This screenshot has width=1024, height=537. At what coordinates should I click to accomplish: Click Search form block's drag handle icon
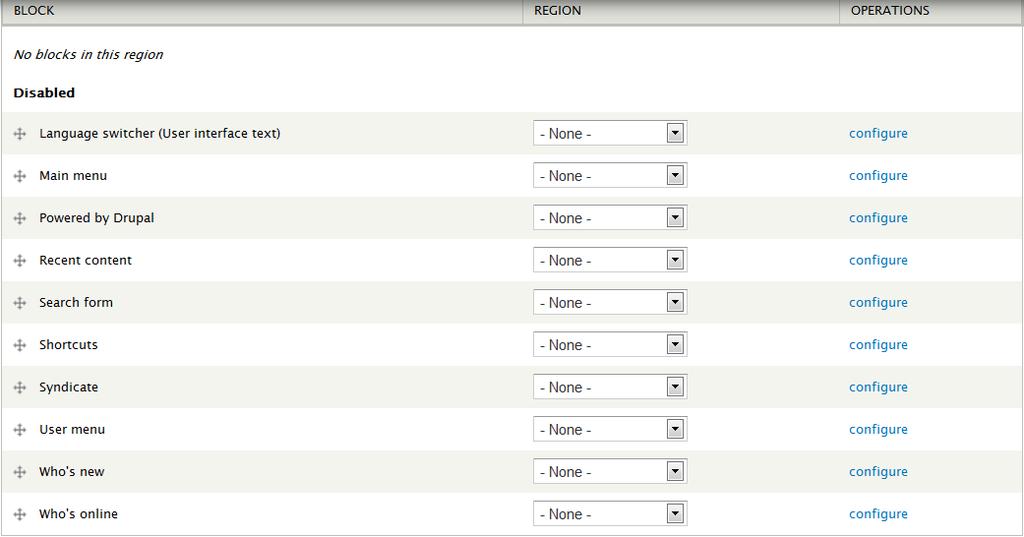pos(20,302)
